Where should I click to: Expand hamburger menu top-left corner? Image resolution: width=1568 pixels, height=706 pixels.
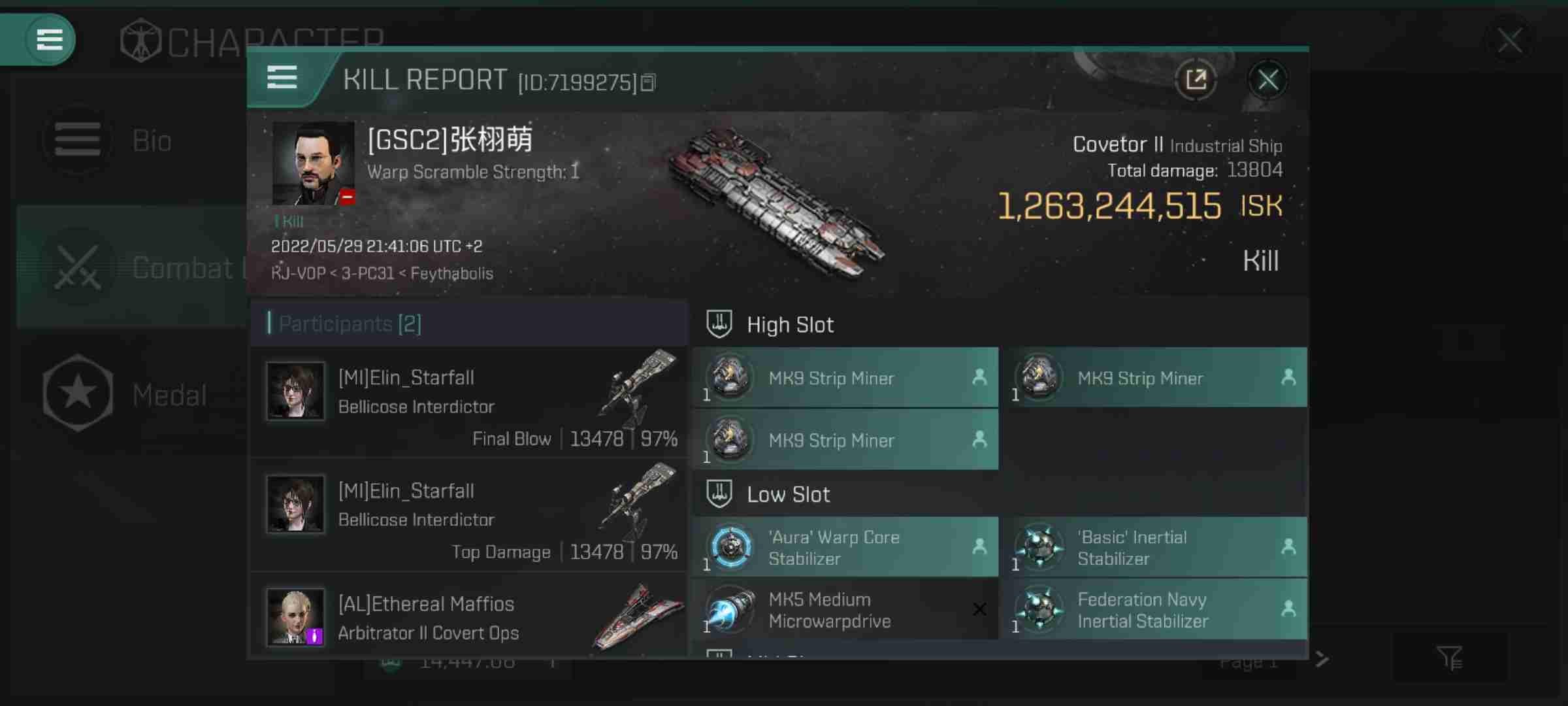coord(48,40)
